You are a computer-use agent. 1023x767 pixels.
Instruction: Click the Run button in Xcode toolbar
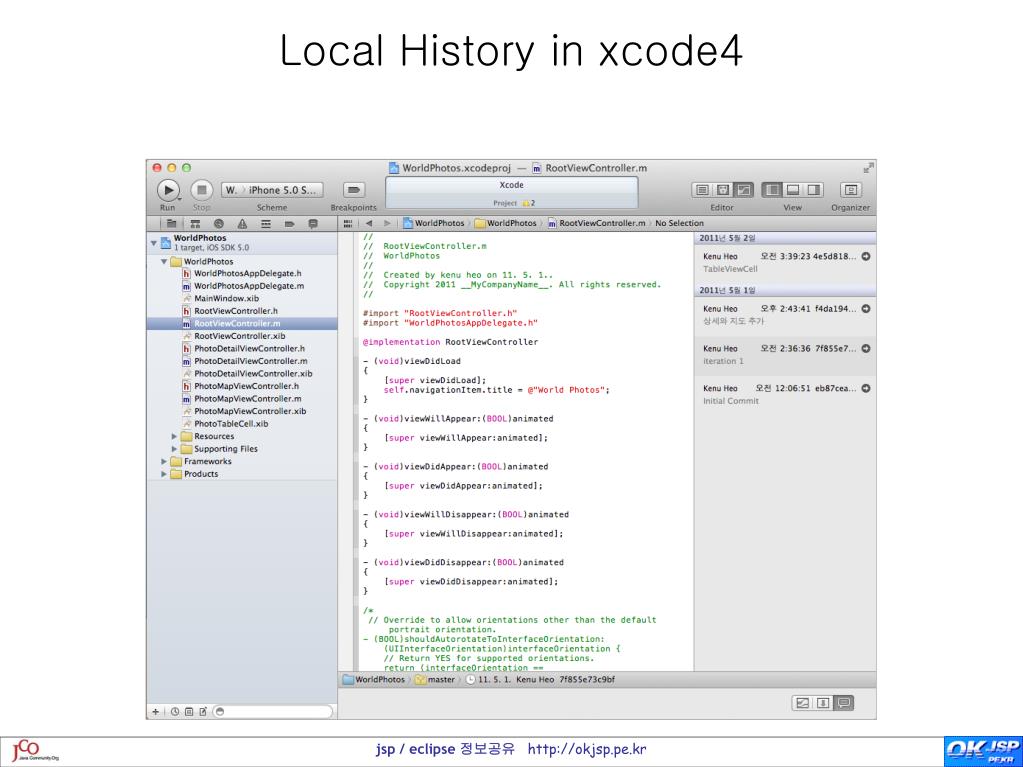point(168,190)
